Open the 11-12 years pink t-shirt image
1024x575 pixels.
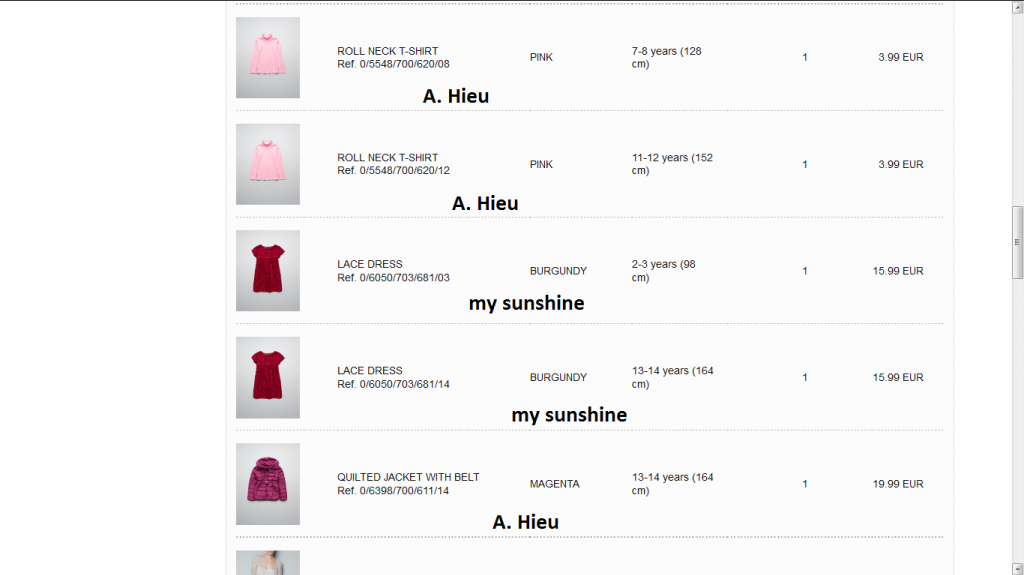268,164
